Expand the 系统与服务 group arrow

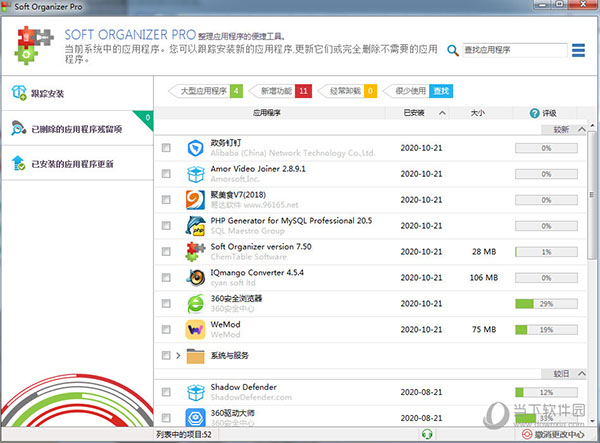178,355
